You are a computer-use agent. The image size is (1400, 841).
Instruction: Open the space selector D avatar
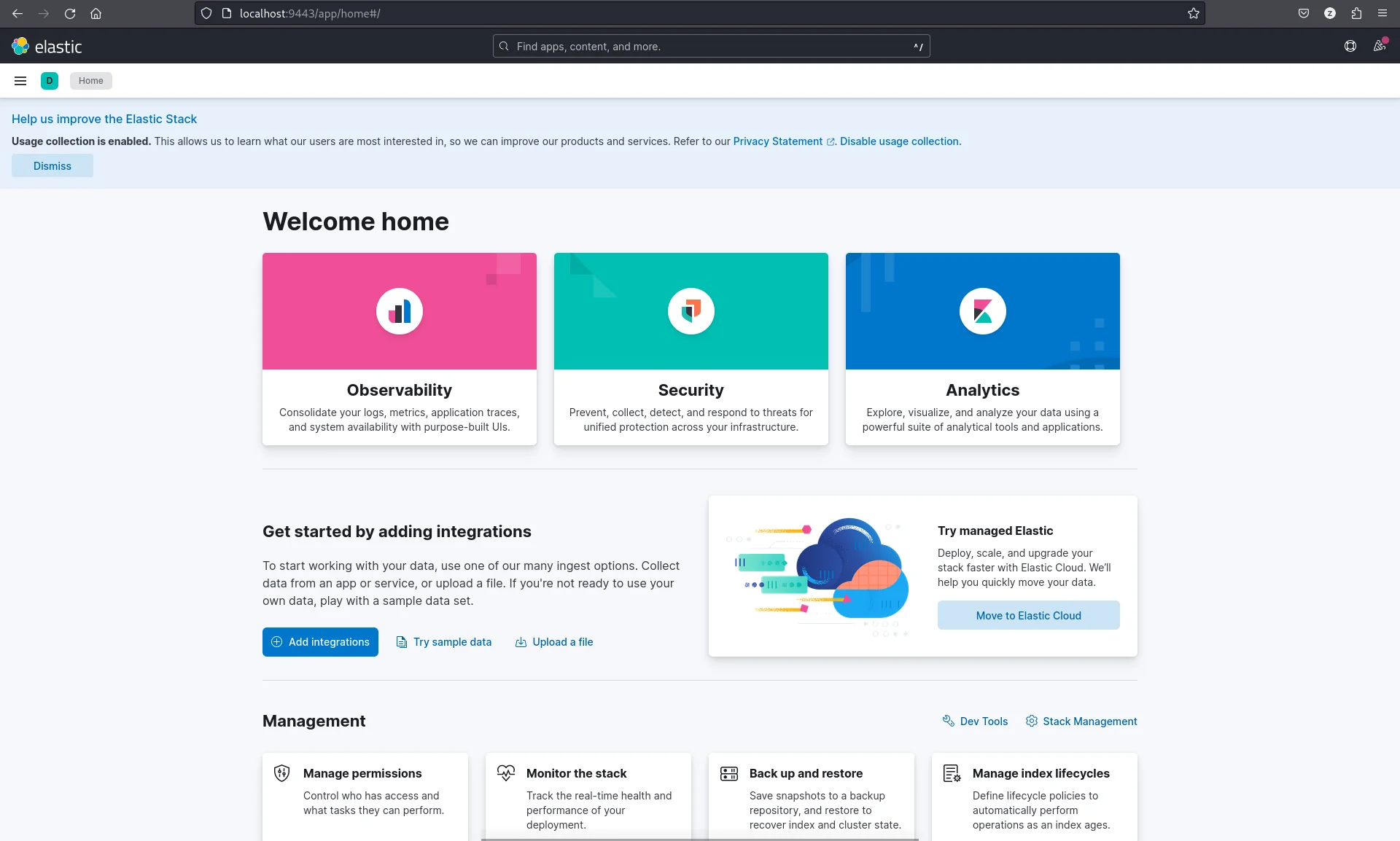coord(50,81)
